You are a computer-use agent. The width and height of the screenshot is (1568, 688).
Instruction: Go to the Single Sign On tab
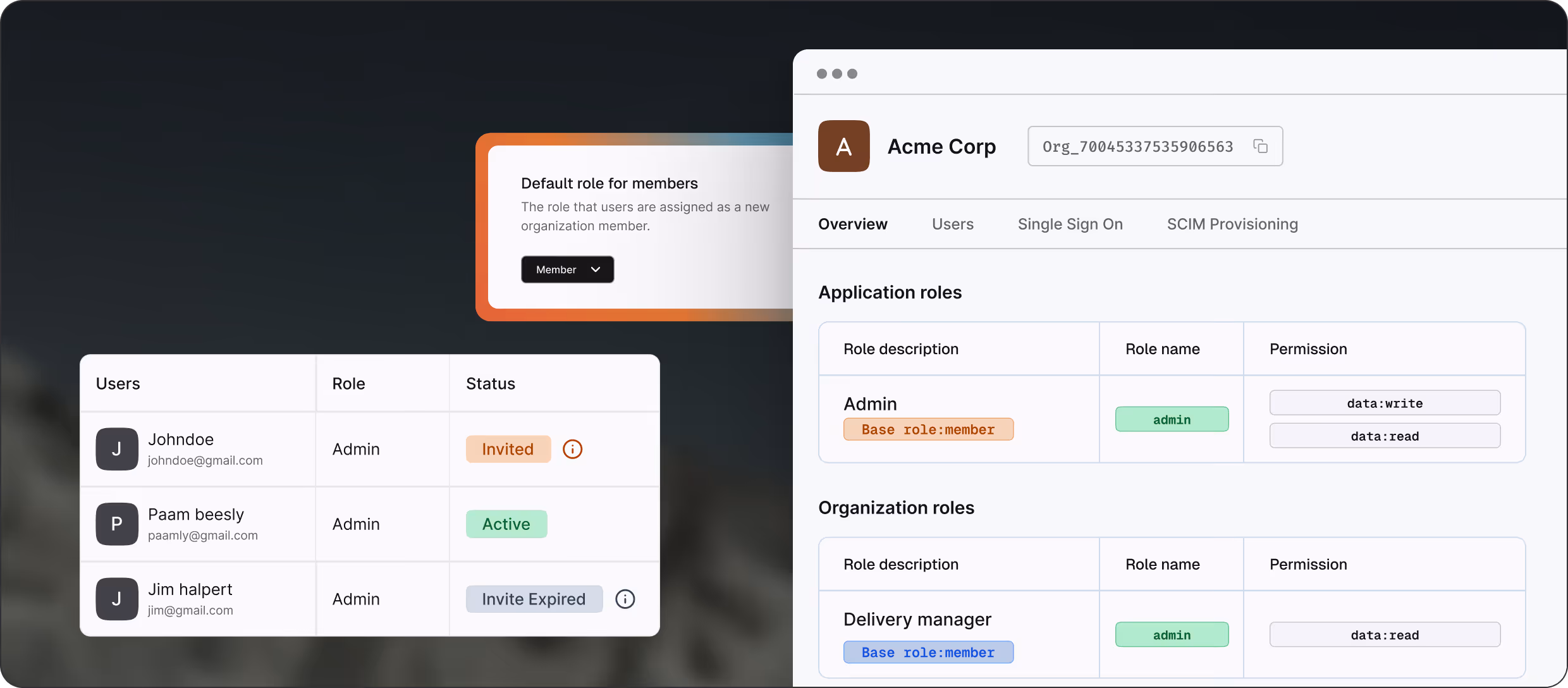coord(1070,224)
